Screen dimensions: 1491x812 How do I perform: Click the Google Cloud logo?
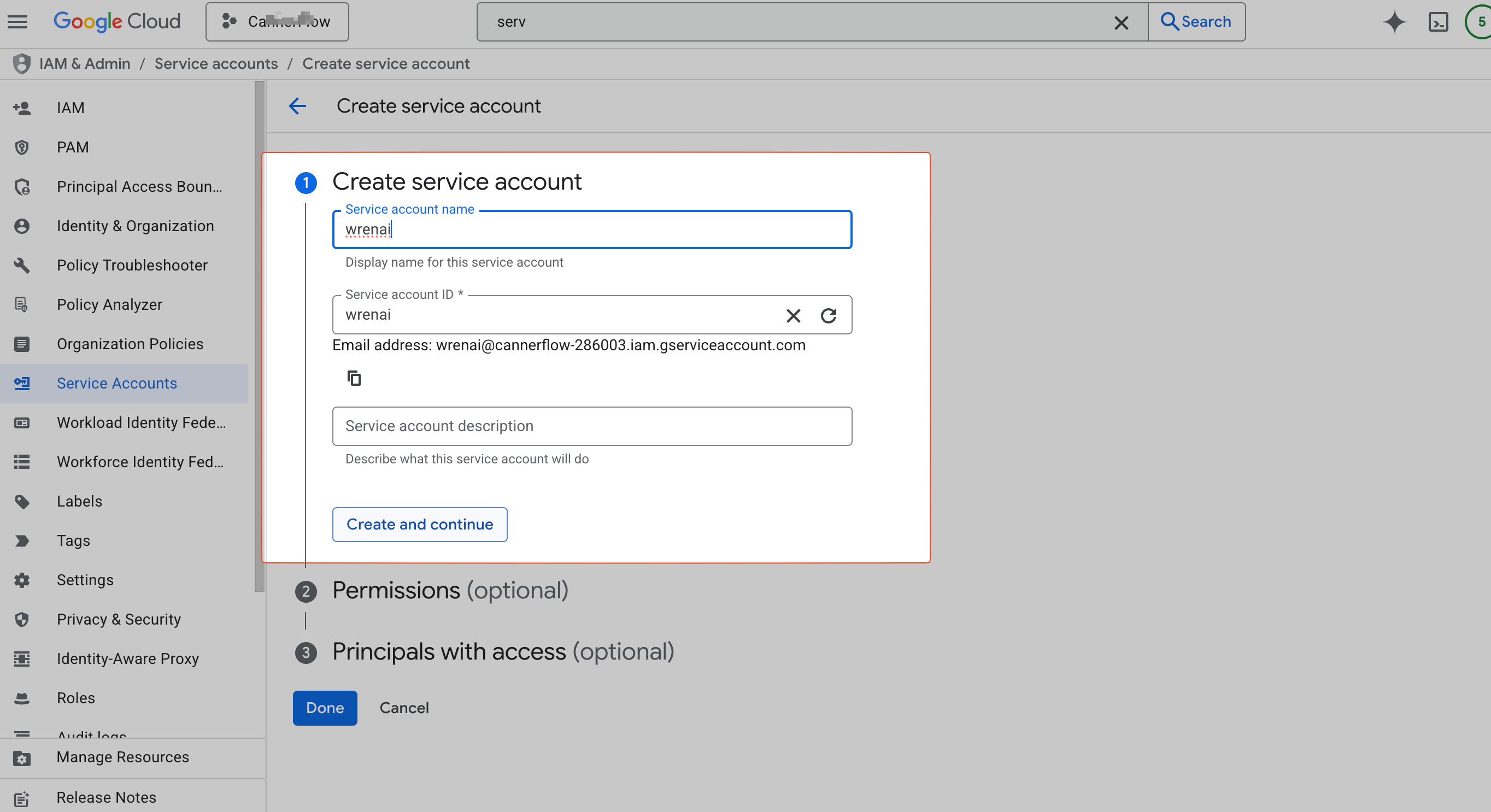click(x=116, y=21)
